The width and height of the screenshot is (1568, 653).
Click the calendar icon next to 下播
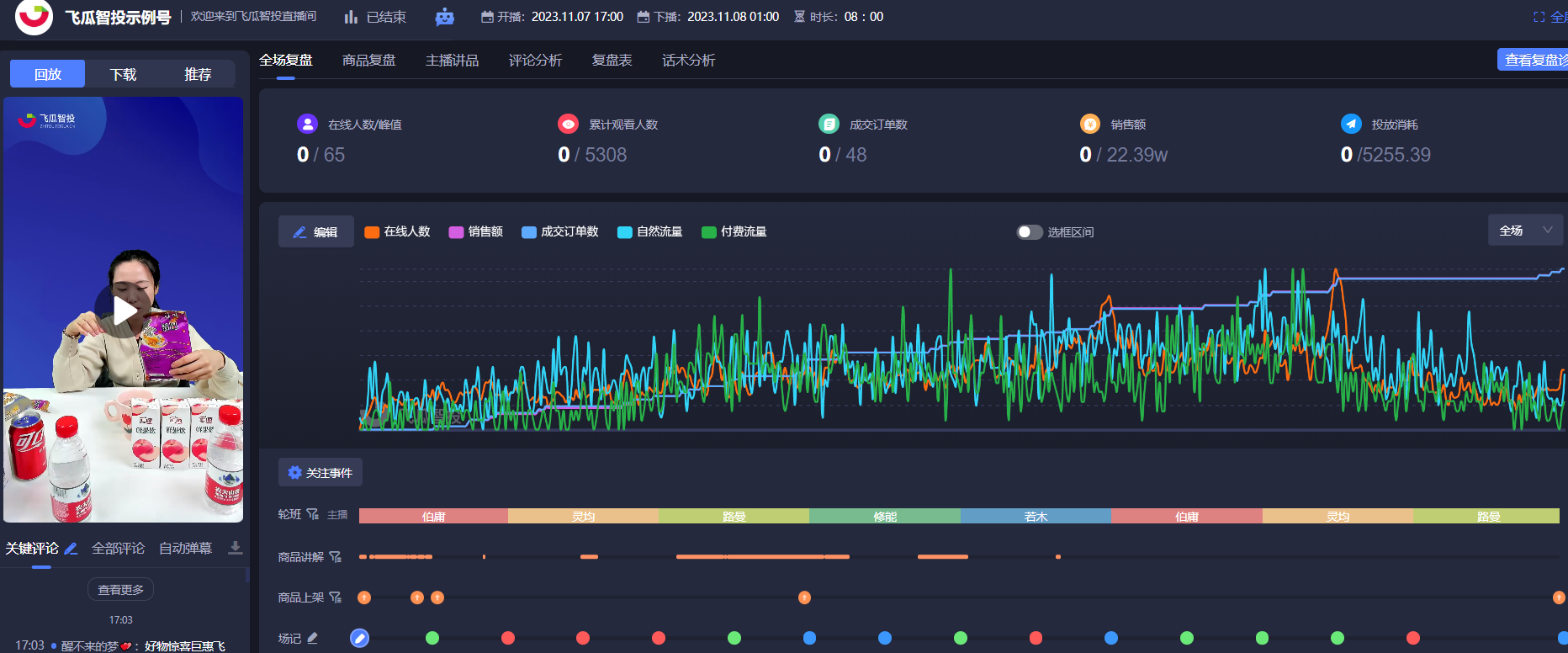click(x=644, y=17)
